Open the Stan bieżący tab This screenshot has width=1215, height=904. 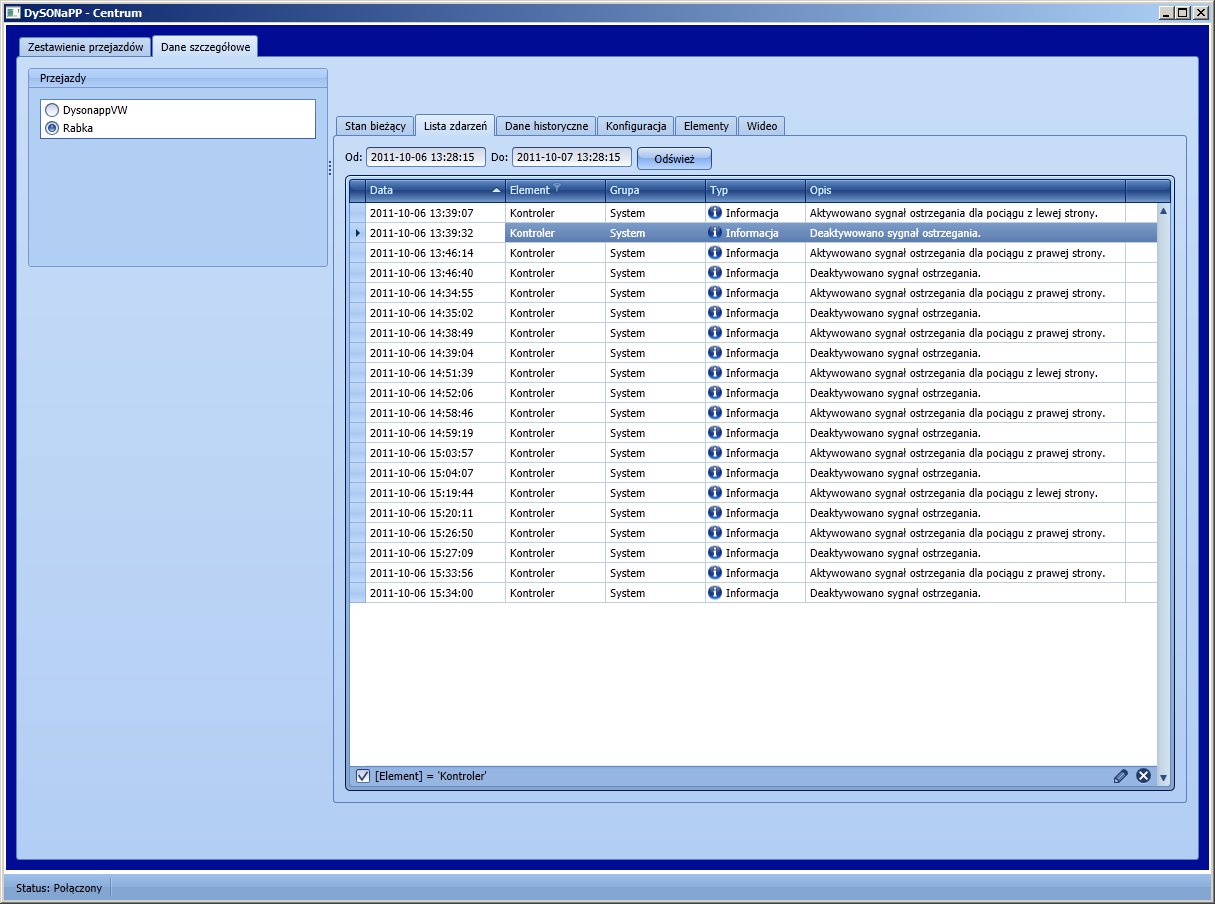375,126
